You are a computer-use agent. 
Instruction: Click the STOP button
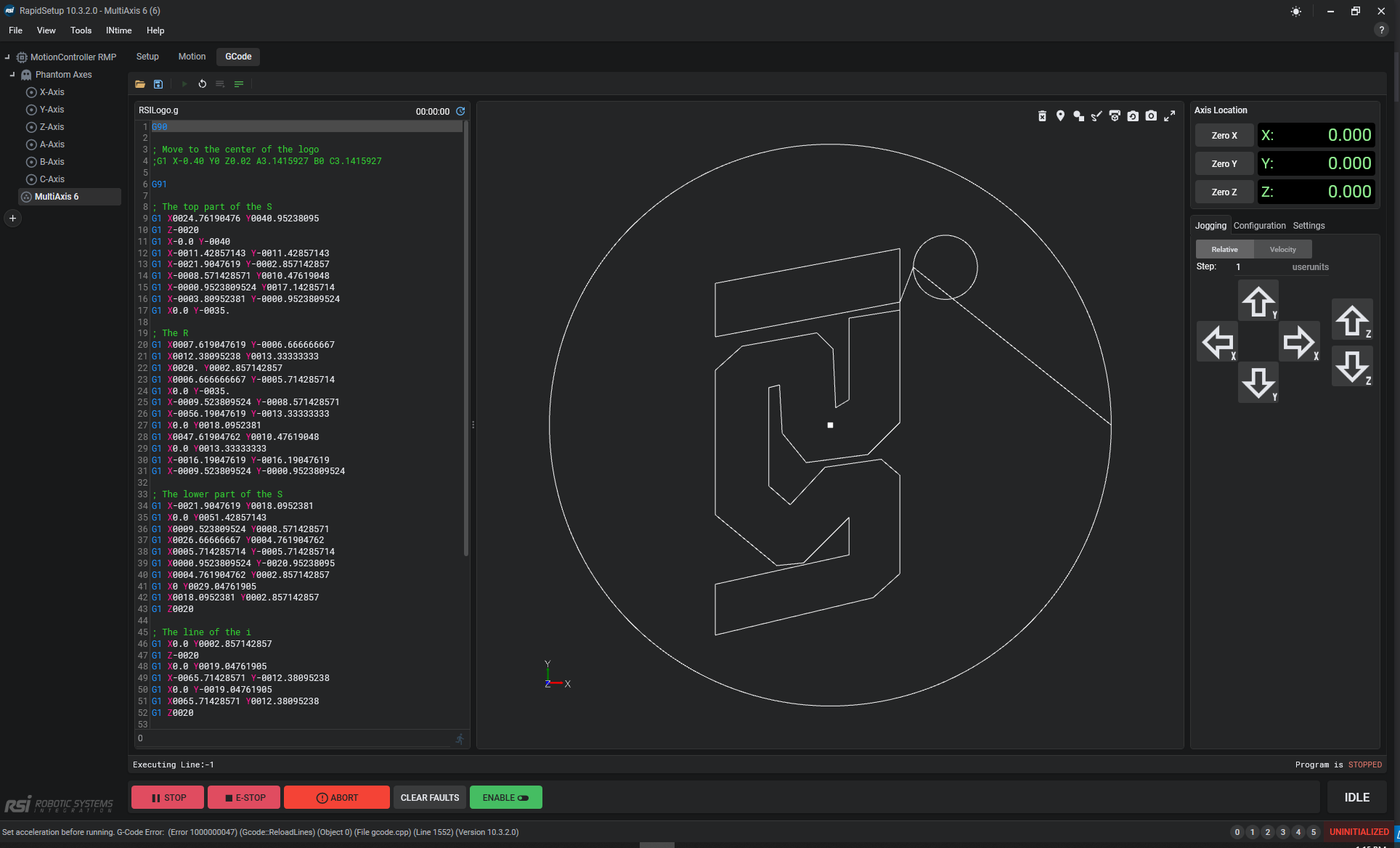168,798
